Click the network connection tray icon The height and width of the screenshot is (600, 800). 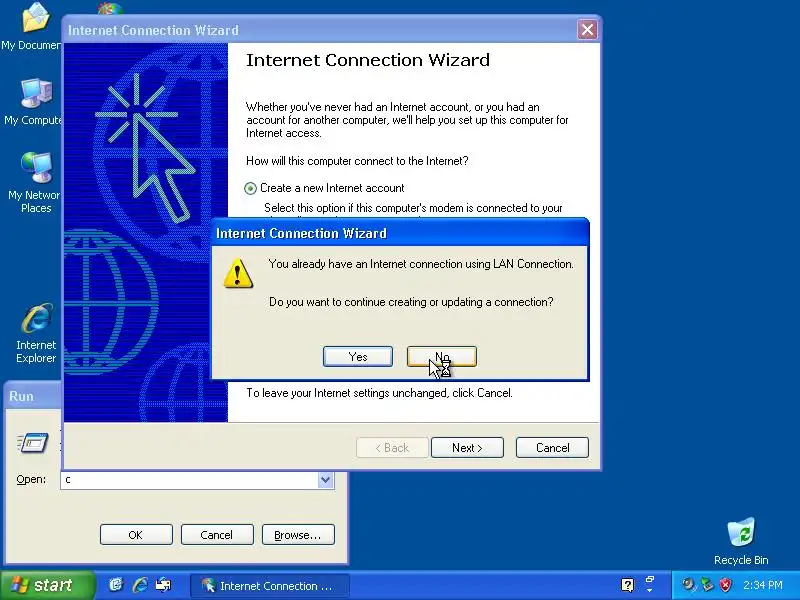click(707, 585)
